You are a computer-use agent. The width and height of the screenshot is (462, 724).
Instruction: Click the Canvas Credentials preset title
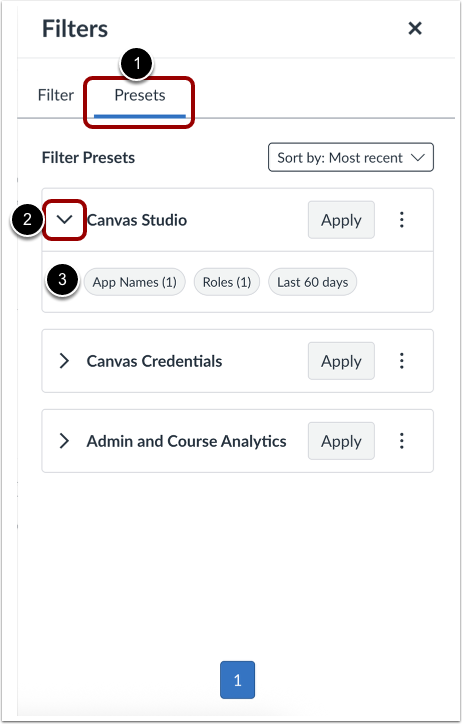pos(154,361)
